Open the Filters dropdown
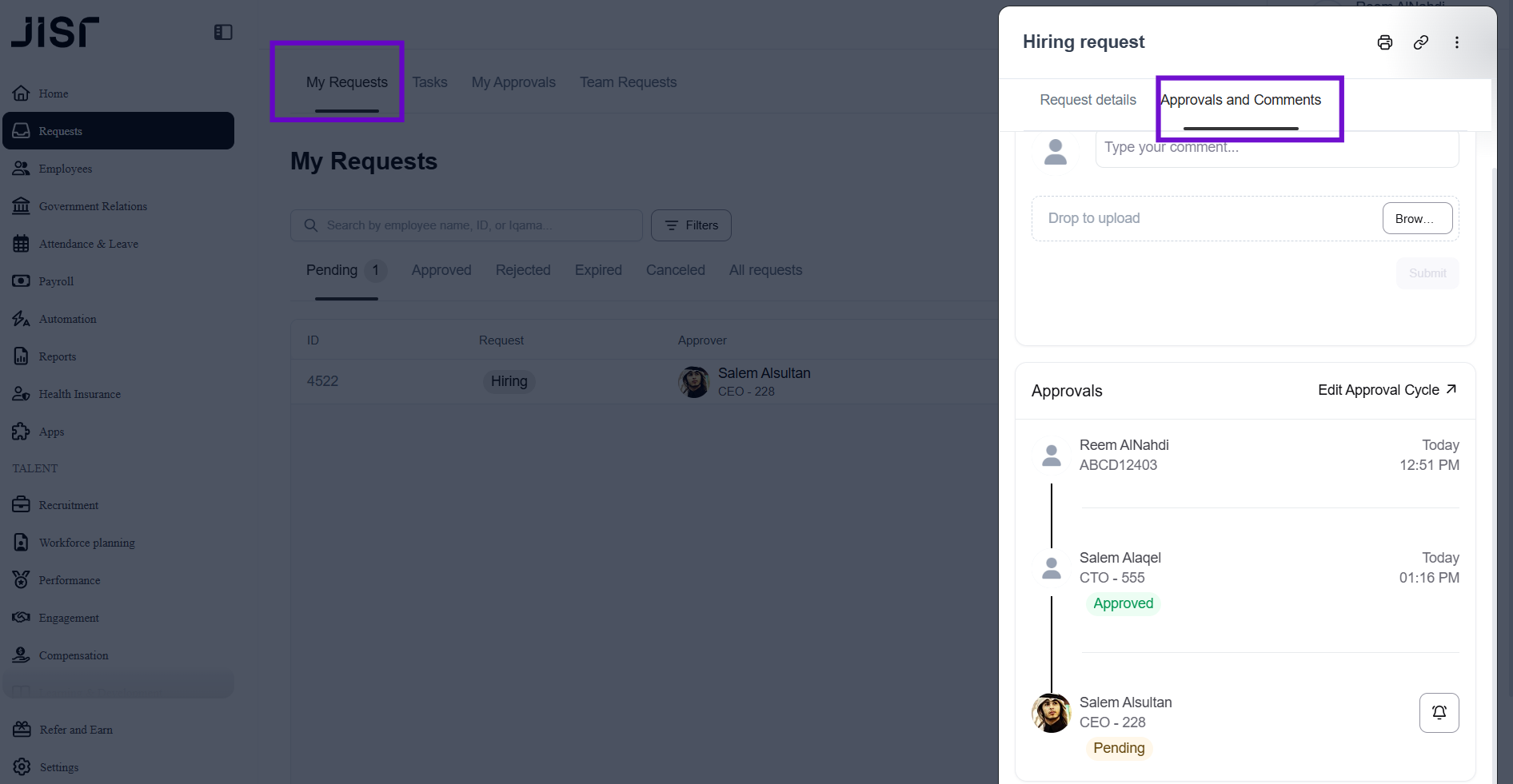This screenshot has height=784, width=1513. point(691,225)
